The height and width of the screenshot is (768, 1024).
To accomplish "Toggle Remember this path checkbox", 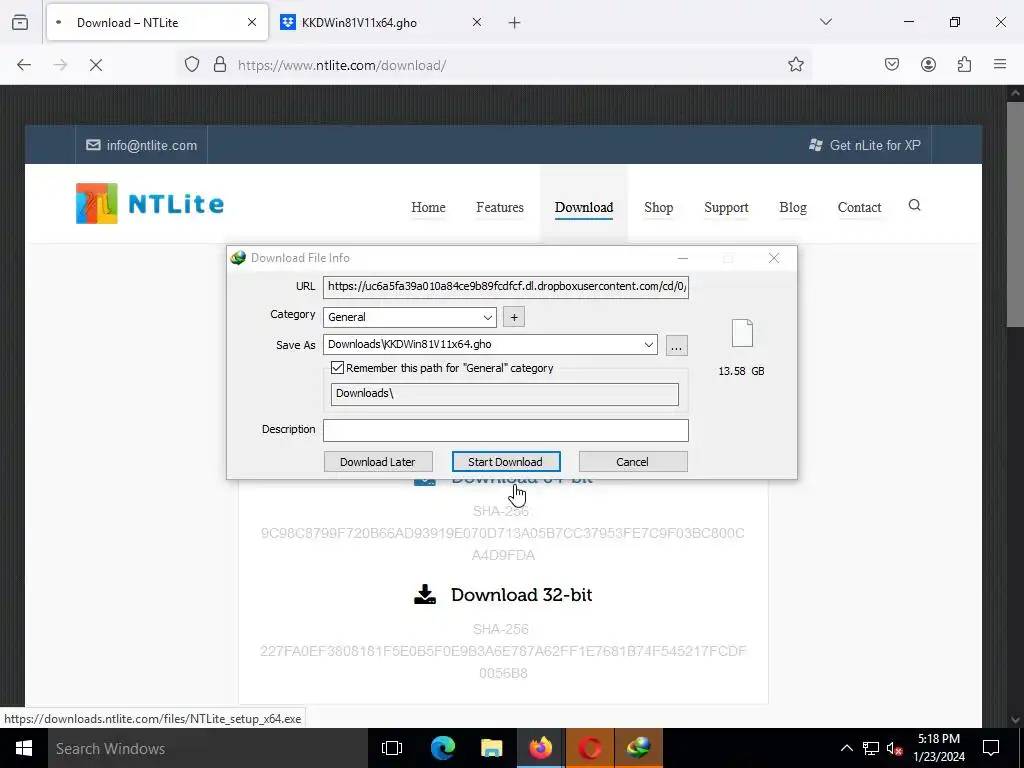I will pos(337,368).
